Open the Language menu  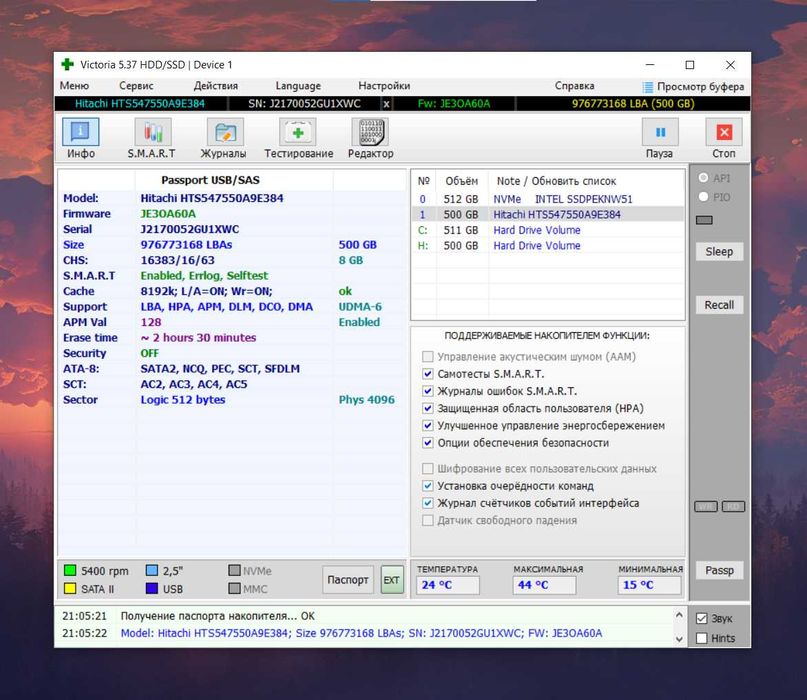[298, 86]
